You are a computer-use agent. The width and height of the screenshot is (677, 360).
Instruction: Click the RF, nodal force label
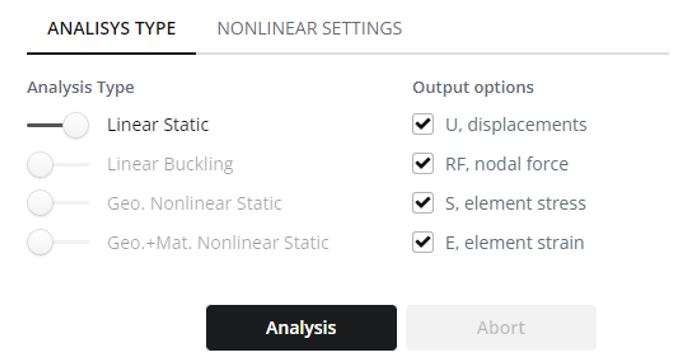(507, 164)
